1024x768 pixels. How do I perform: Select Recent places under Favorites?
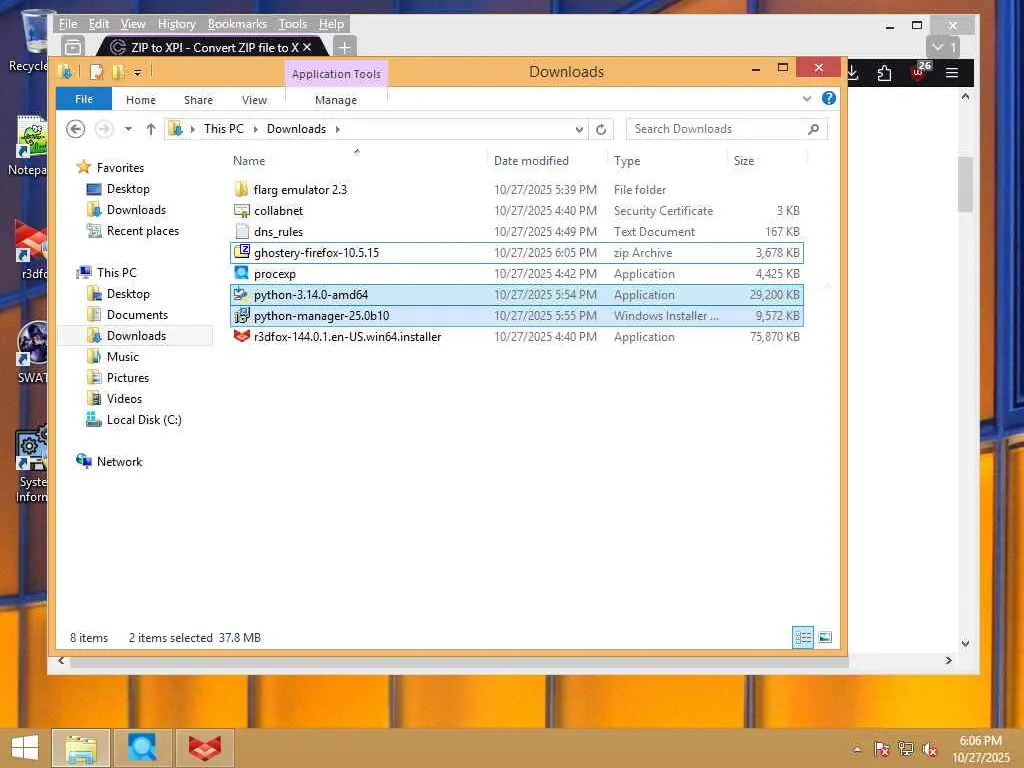[x=142, y=231]
